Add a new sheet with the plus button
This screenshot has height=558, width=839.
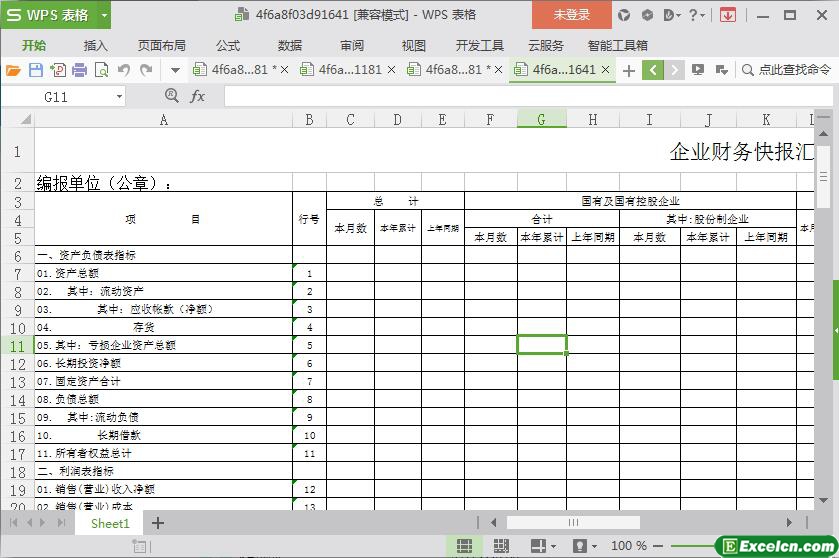158,523
